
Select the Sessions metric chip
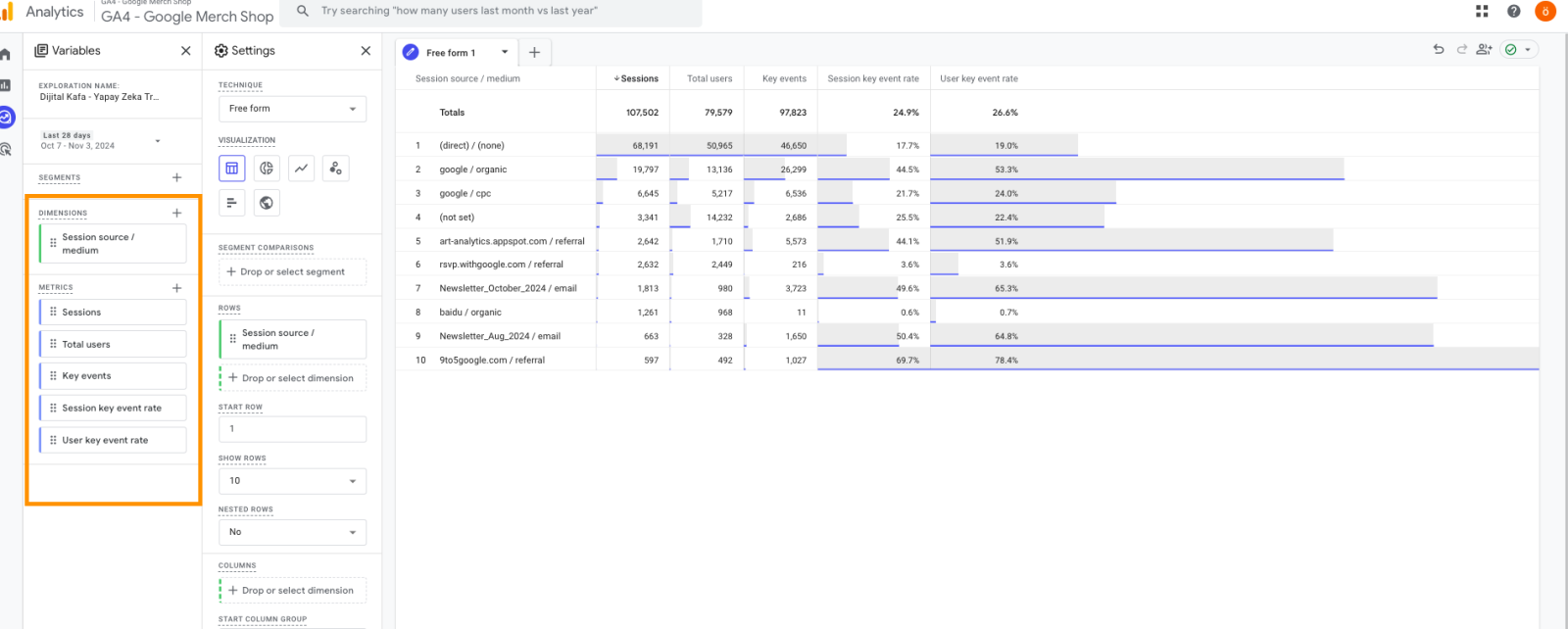pyautogui.click(x=113, y=313)
